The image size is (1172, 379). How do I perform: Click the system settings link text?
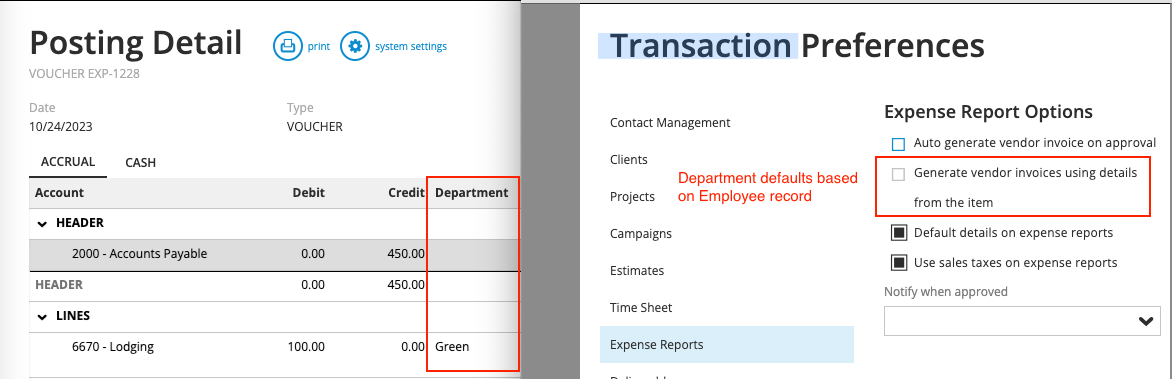pyautogui.click(x=410, y=46)
